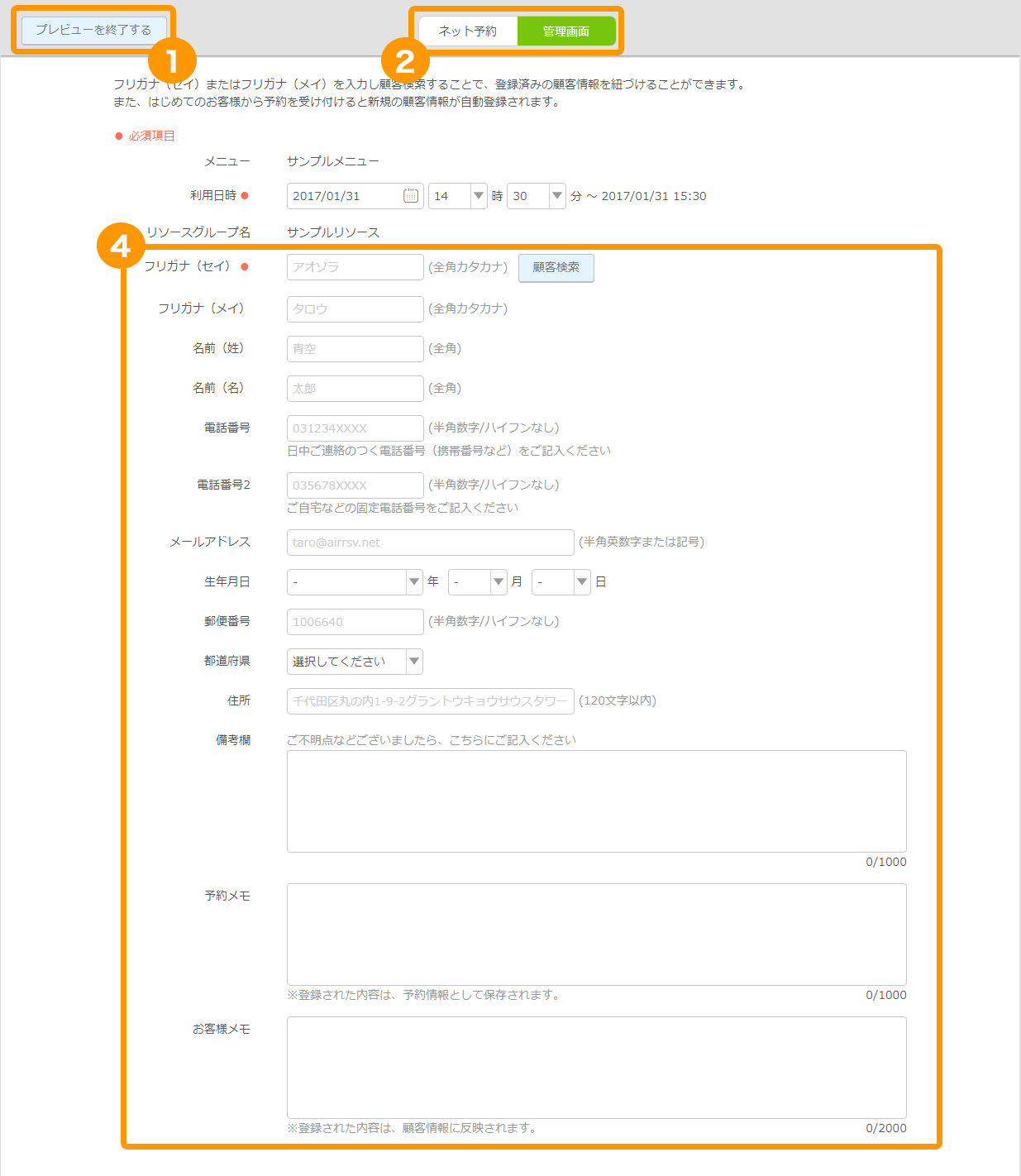1021x1176 pixels.
Task: Click inside the 予約メモ text area
Action: pyautogui.click(x=597, y=935)
